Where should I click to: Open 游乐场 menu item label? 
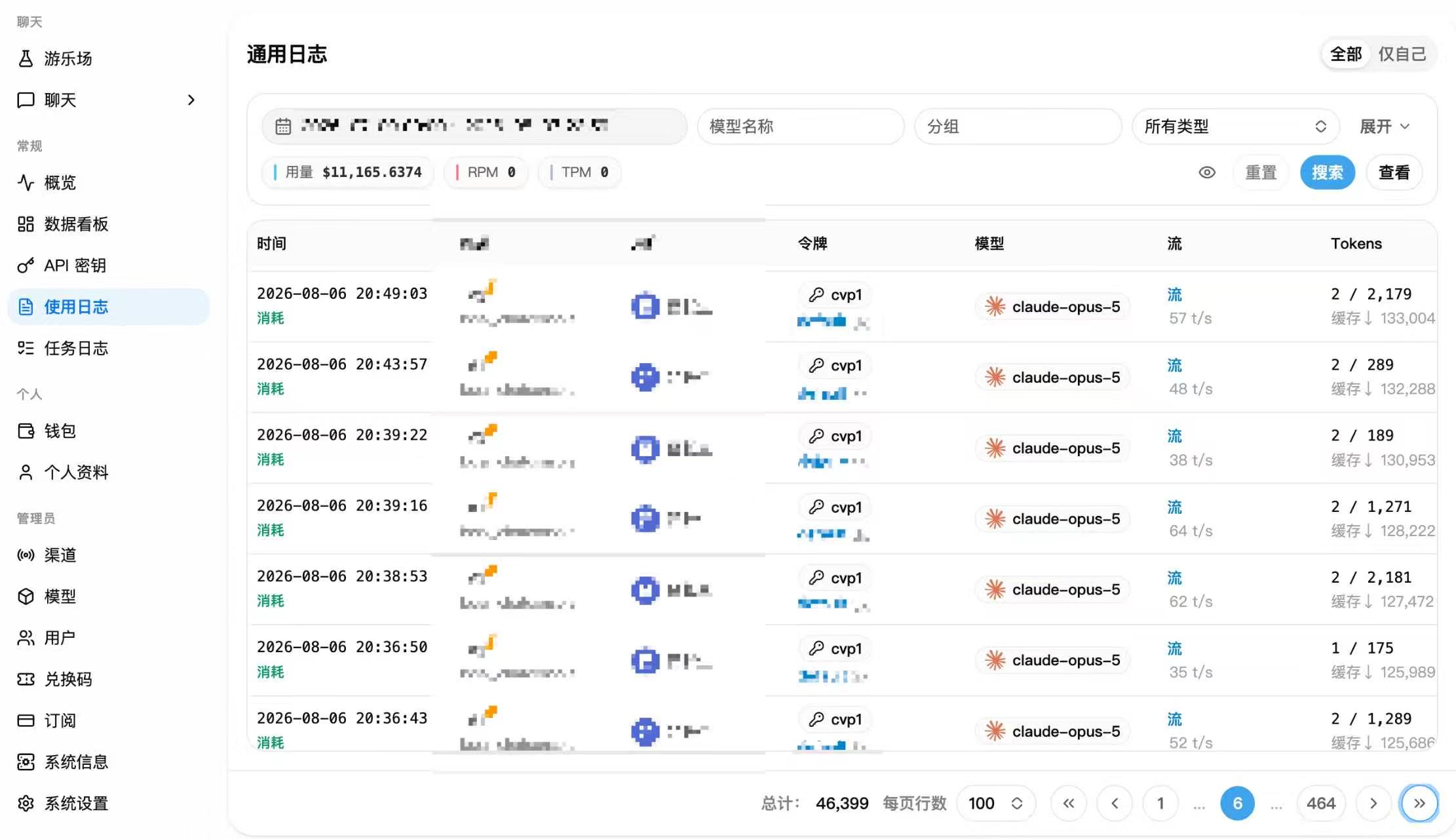pos(68,58)
